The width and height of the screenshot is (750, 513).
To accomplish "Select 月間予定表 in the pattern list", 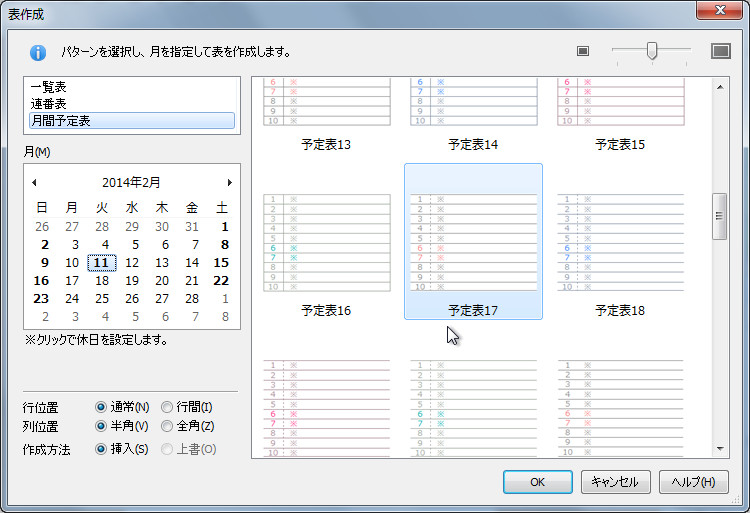I will pyautogui.click(x=132, y=120).
